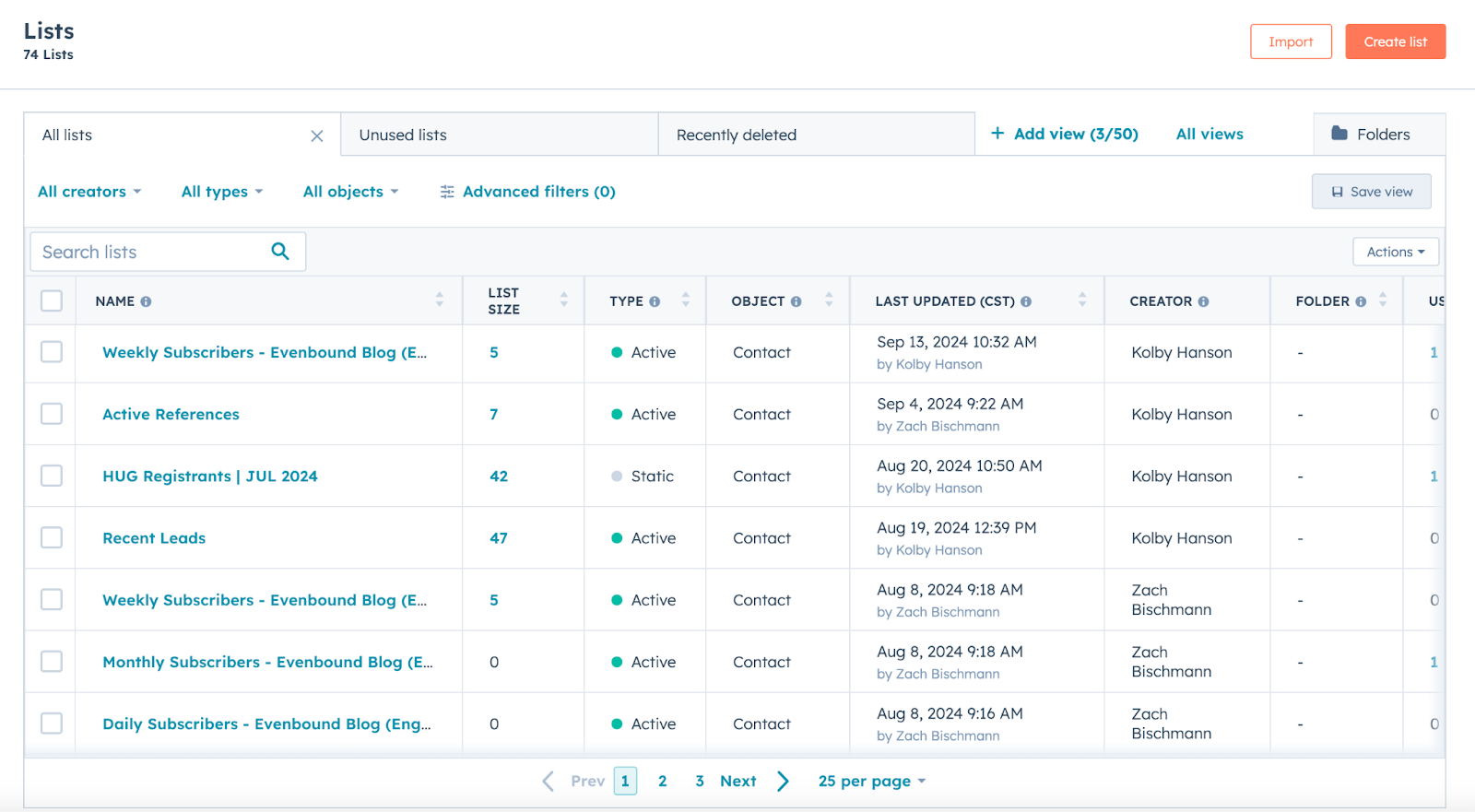Sort by LIST SIZE column arrows

point(564,300)
